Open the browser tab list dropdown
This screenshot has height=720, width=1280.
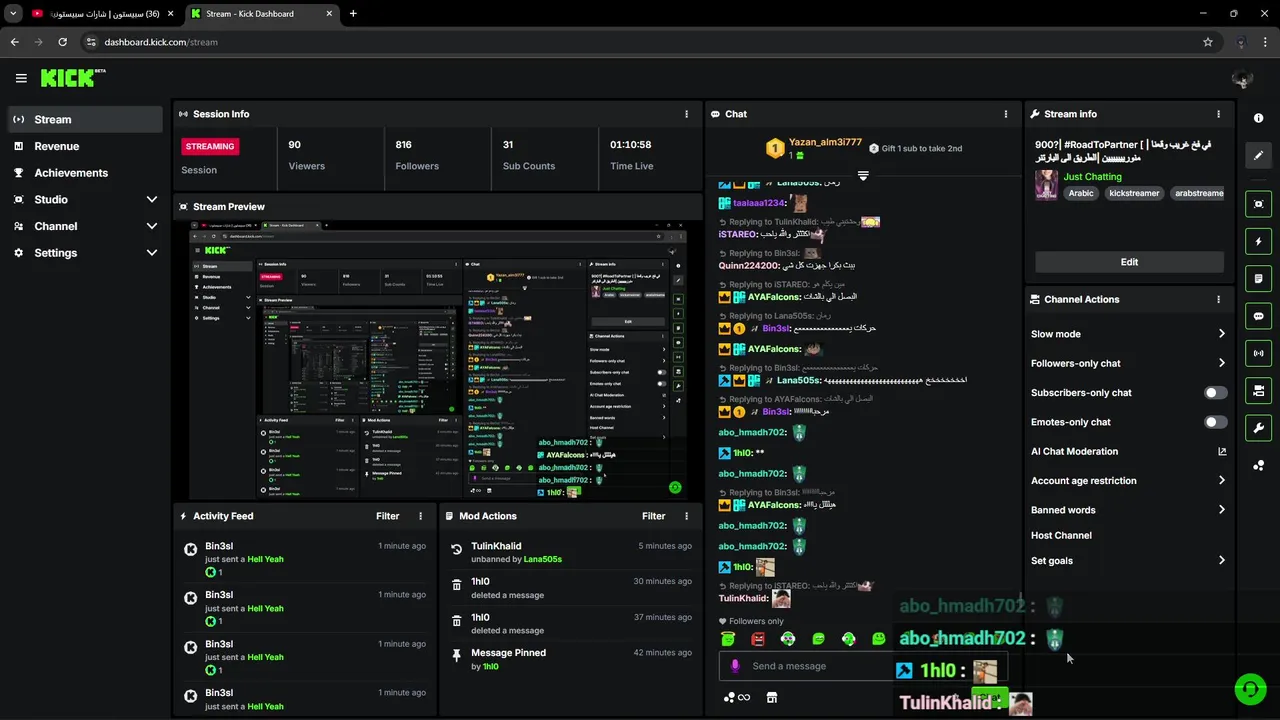pyautogui.click(x=13, y=14)
